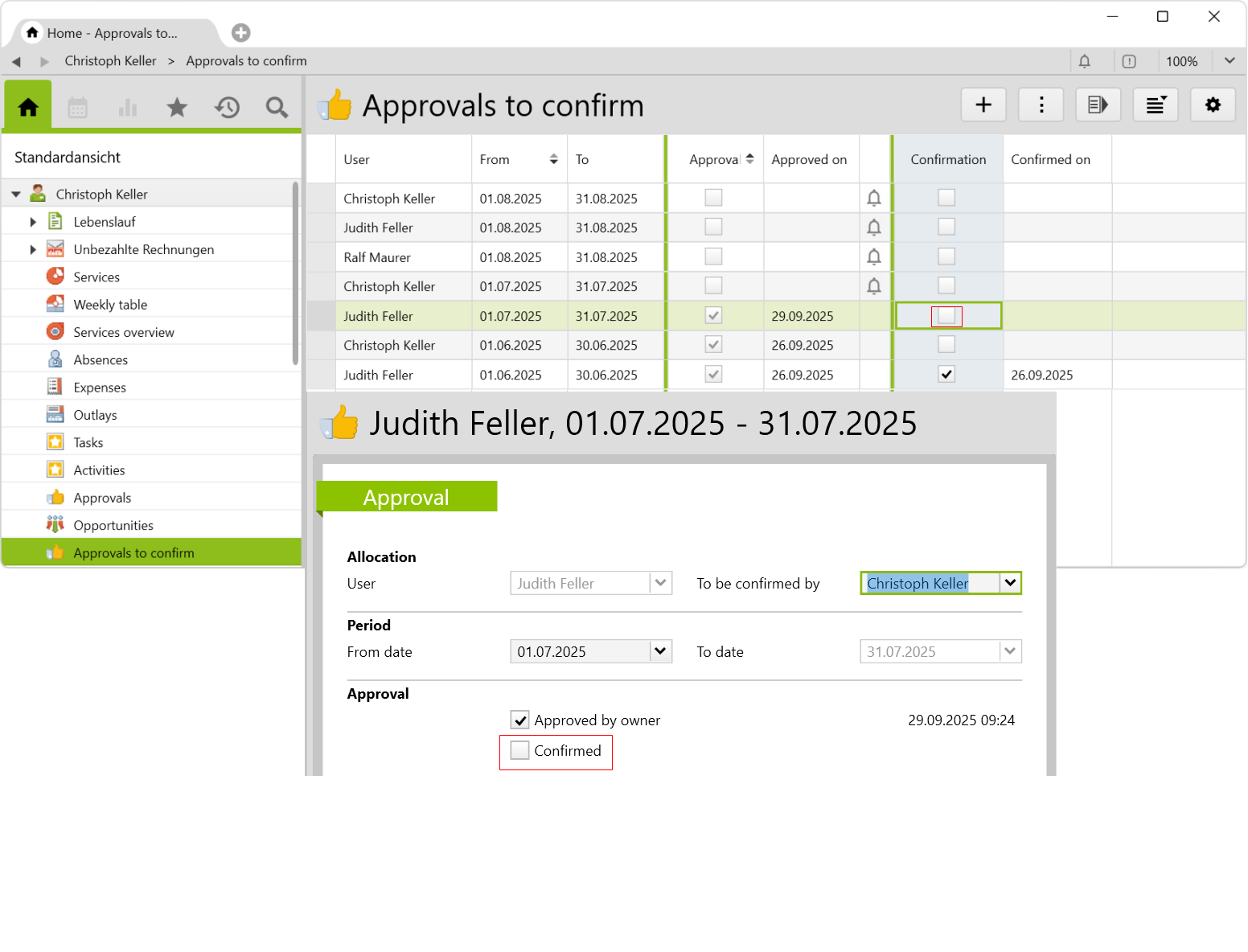Image resolution: width=1248 pixels, height=952 pixels.
Task: Open the From date dropdown arrow
Action: click(x=660, y=651)
